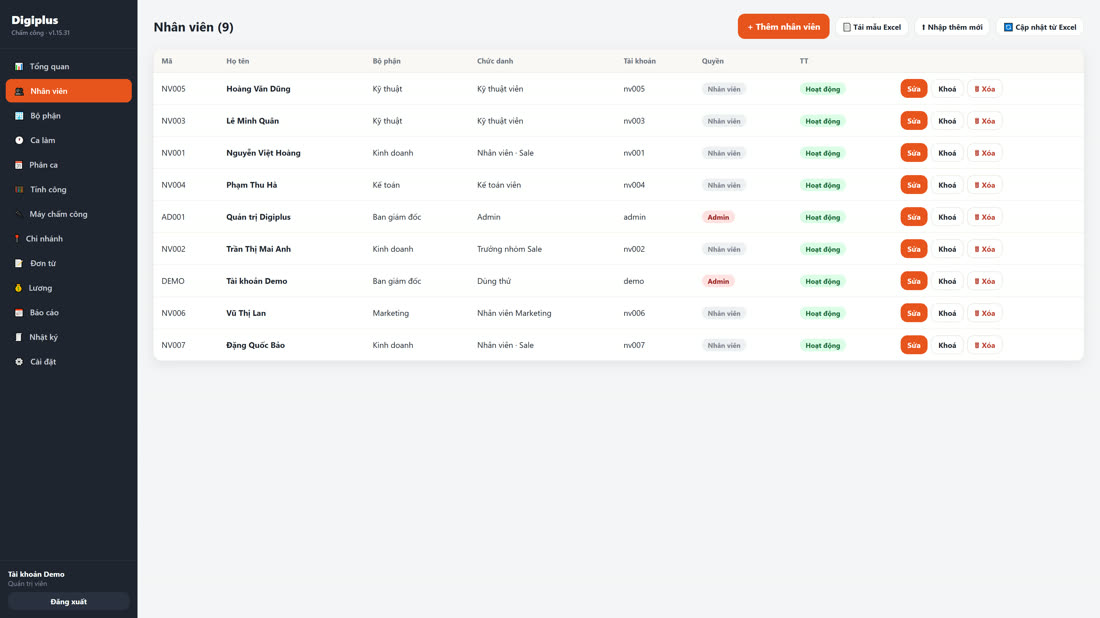
Task: Click the Phân ca calendar icon
Action: point(19,165)
